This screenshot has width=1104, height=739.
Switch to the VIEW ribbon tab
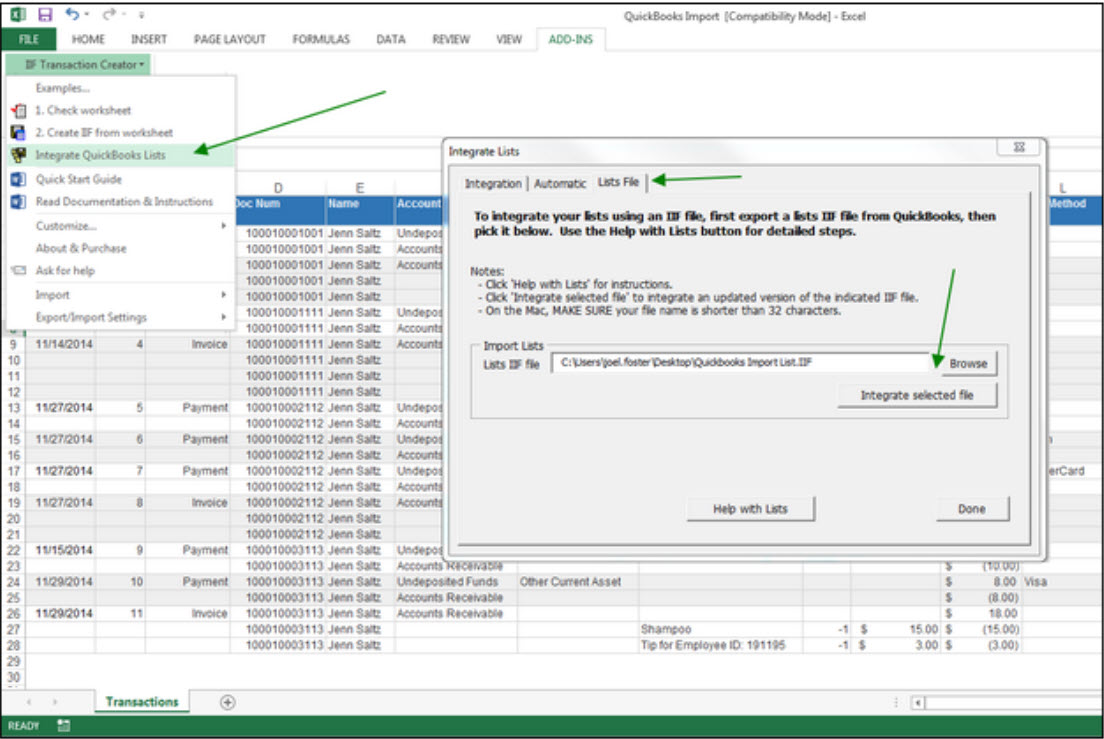pyautogui.click(x=509, y=39)
